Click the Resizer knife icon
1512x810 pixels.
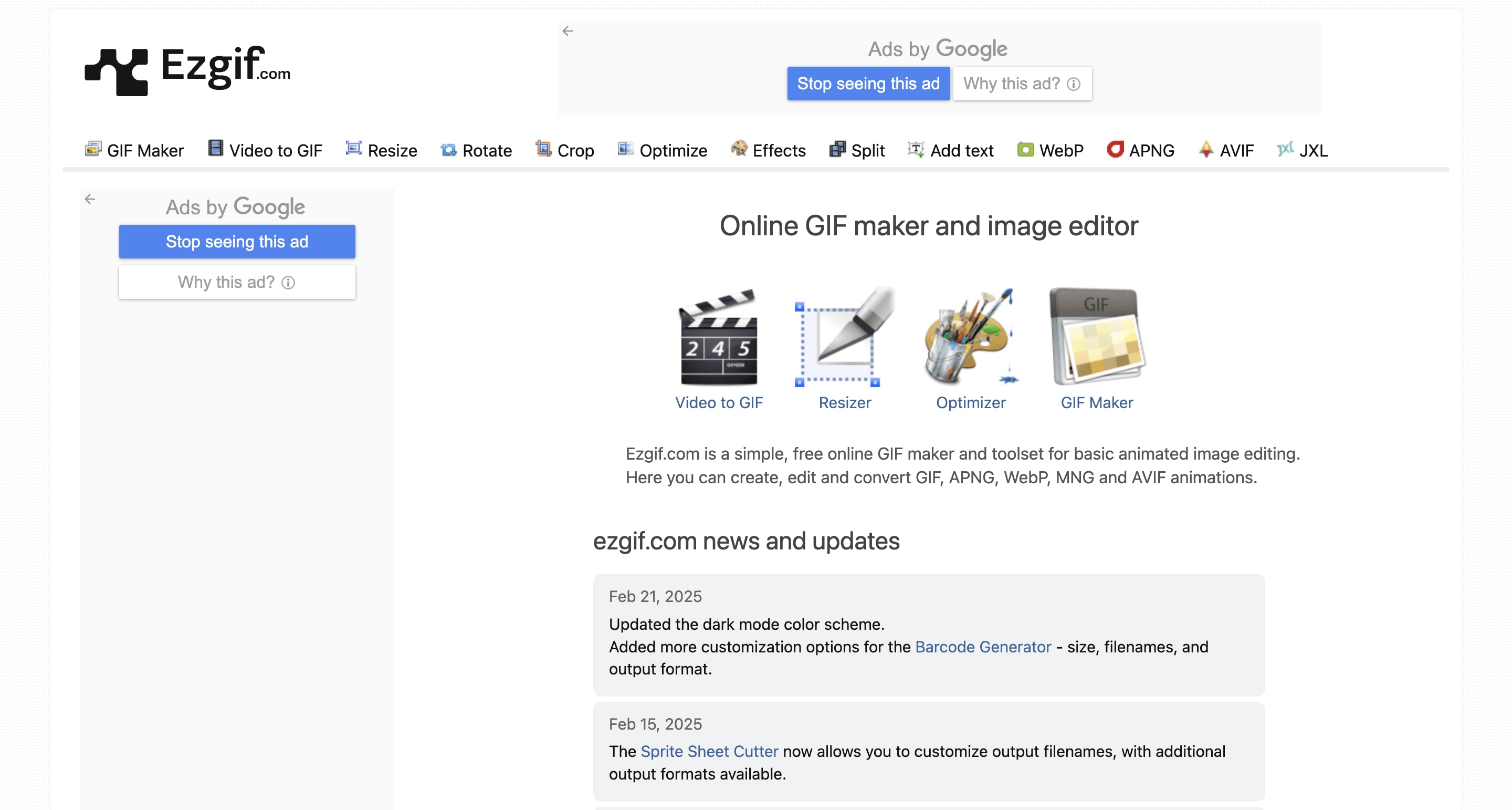tap(844, 337)
